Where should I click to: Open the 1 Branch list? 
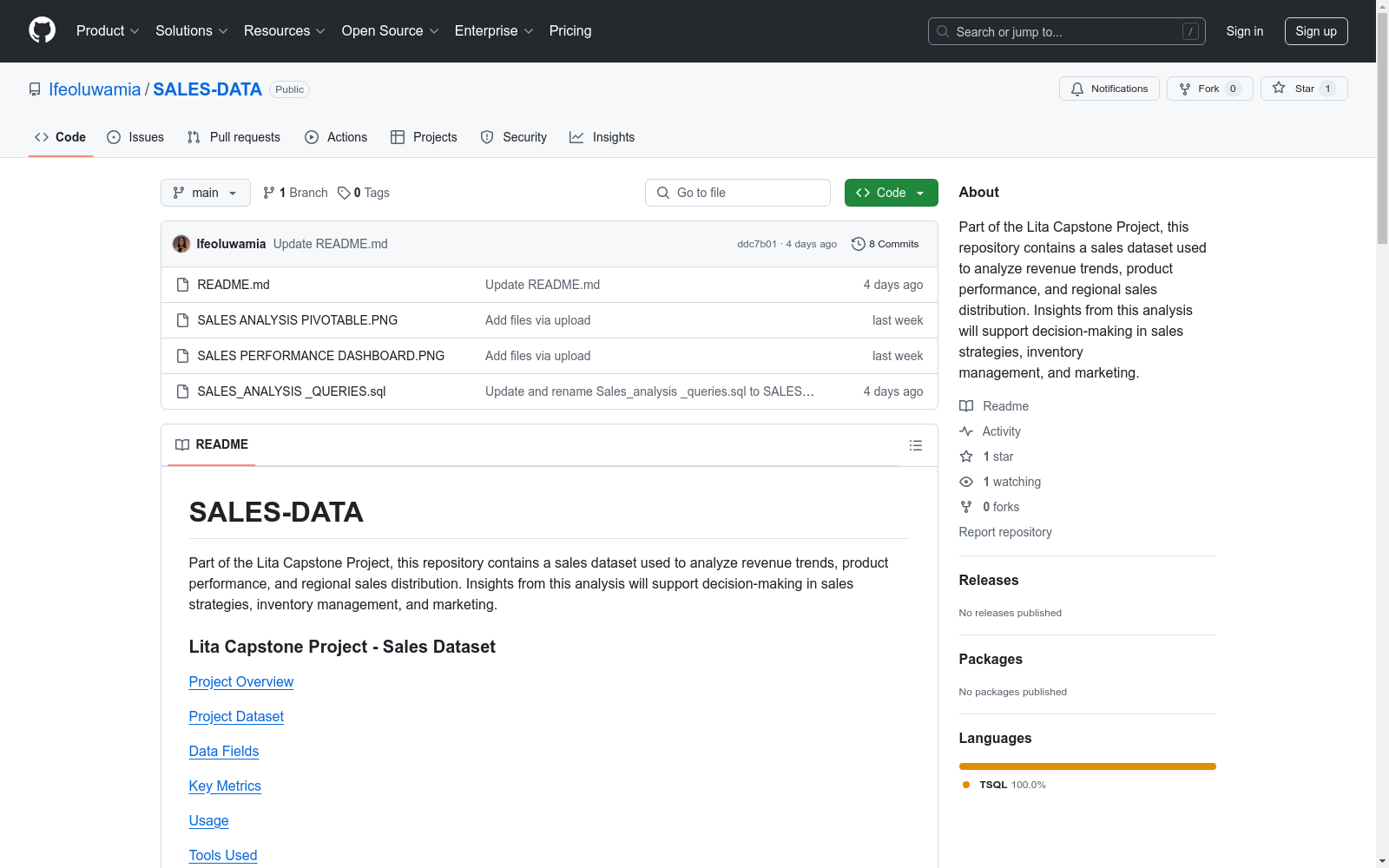click(295, 193)
